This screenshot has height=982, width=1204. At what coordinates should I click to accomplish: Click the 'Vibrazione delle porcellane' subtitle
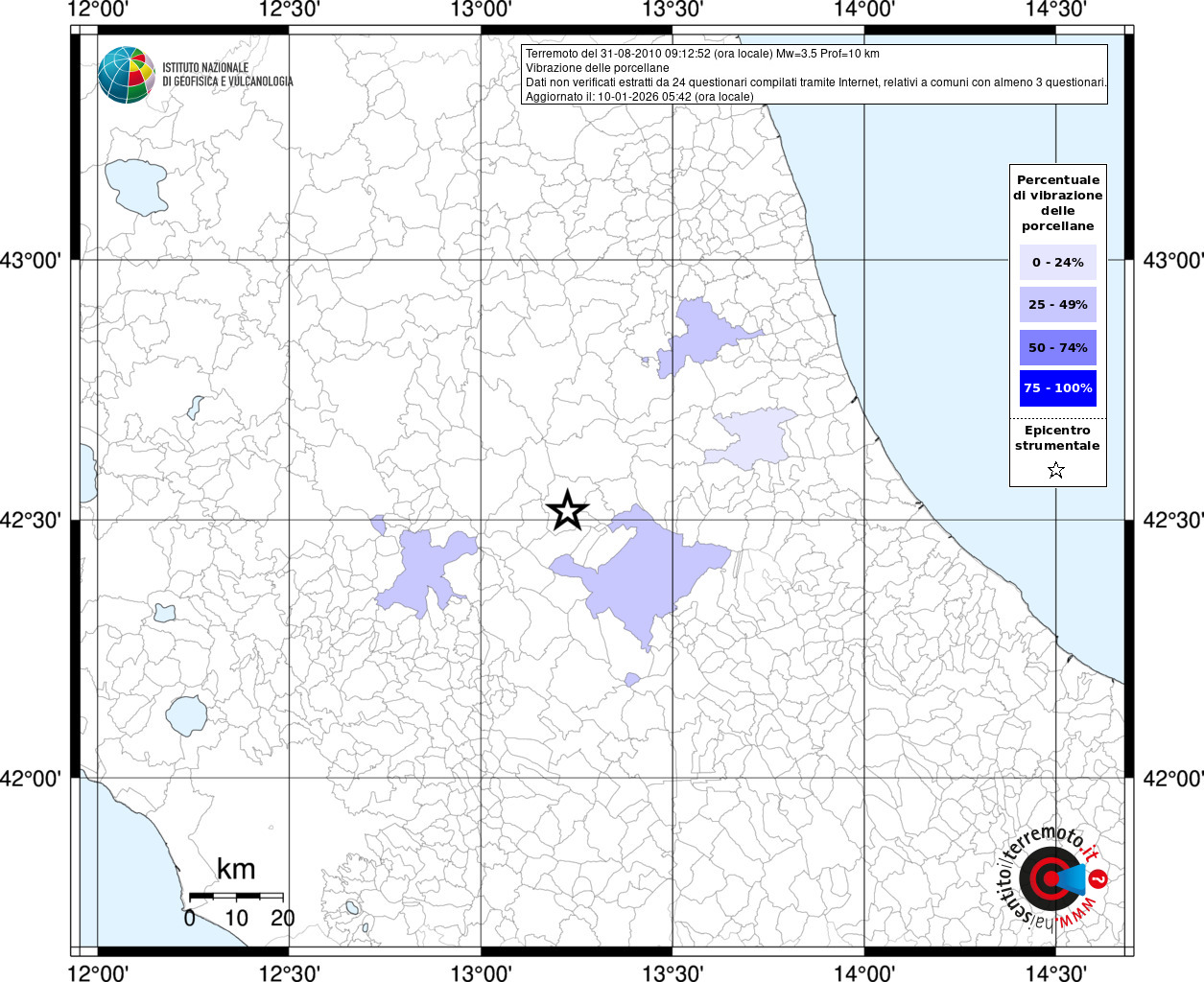597,68
